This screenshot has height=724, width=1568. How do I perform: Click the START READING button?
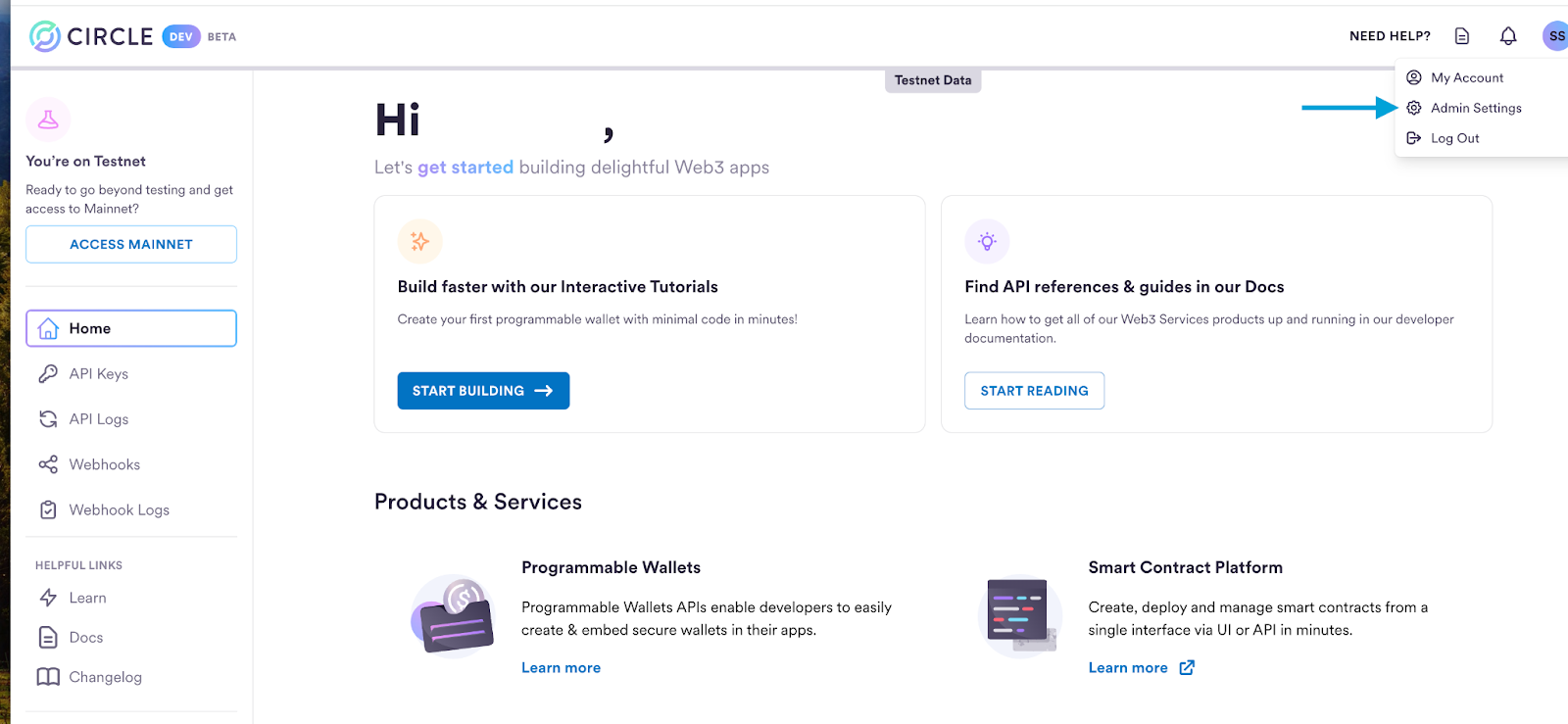click(x=1034, y=391)
